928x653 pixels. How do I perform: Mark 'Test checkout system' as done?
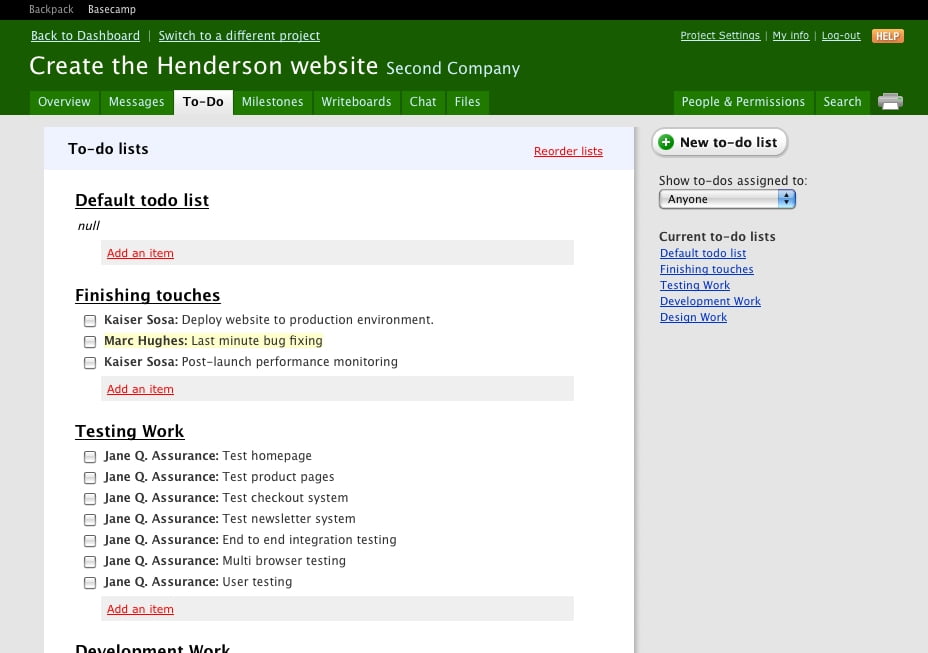pyautogui.click(x=90, y=498)
